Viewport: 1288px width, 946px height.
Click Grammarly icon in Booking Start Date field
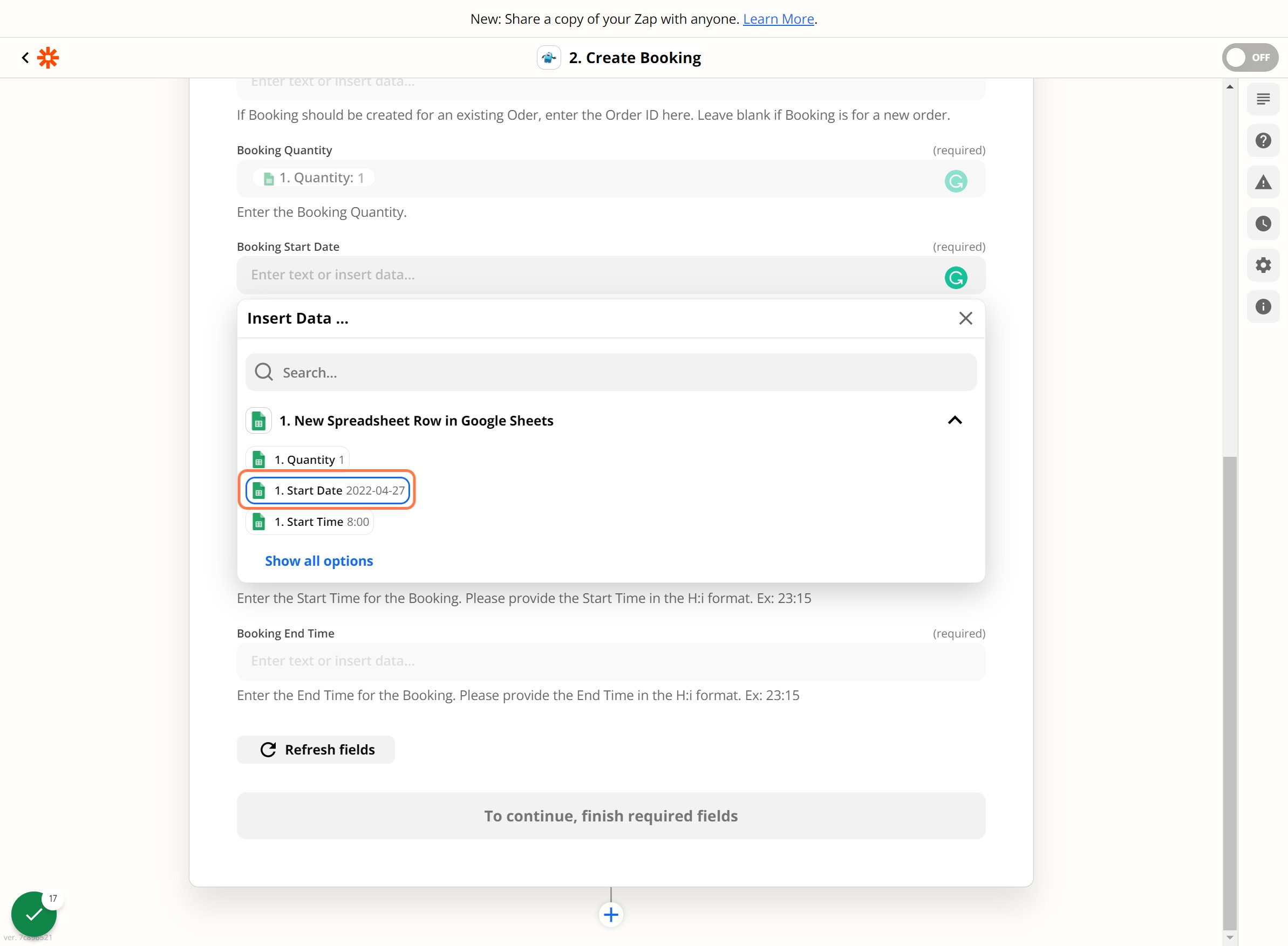956,278
